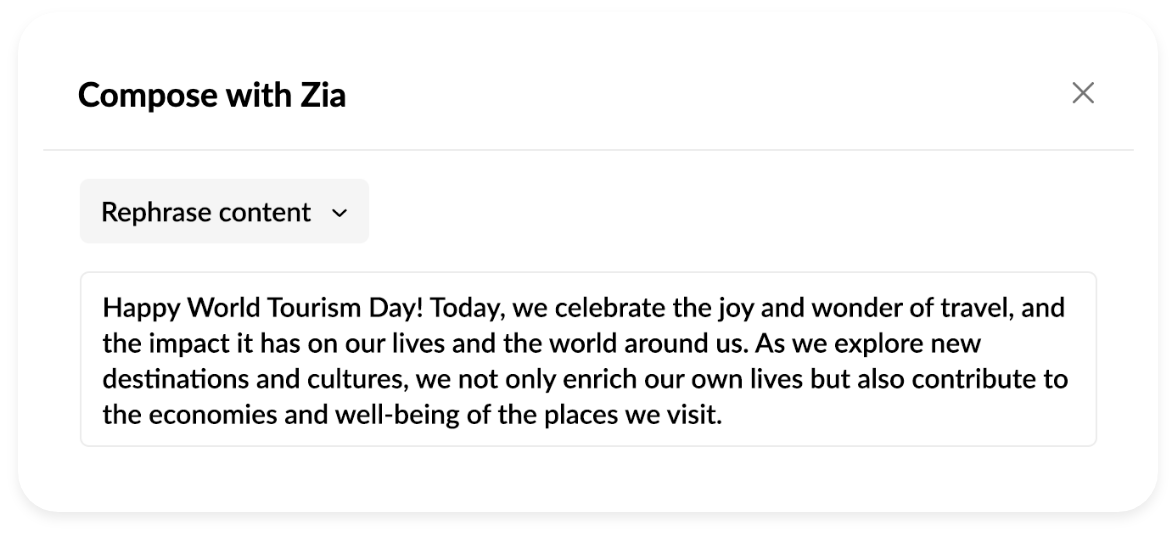Click the word 'travel' in first line
The width and height of the screenshot is (1176, 536).
click(x=980, y=307)
